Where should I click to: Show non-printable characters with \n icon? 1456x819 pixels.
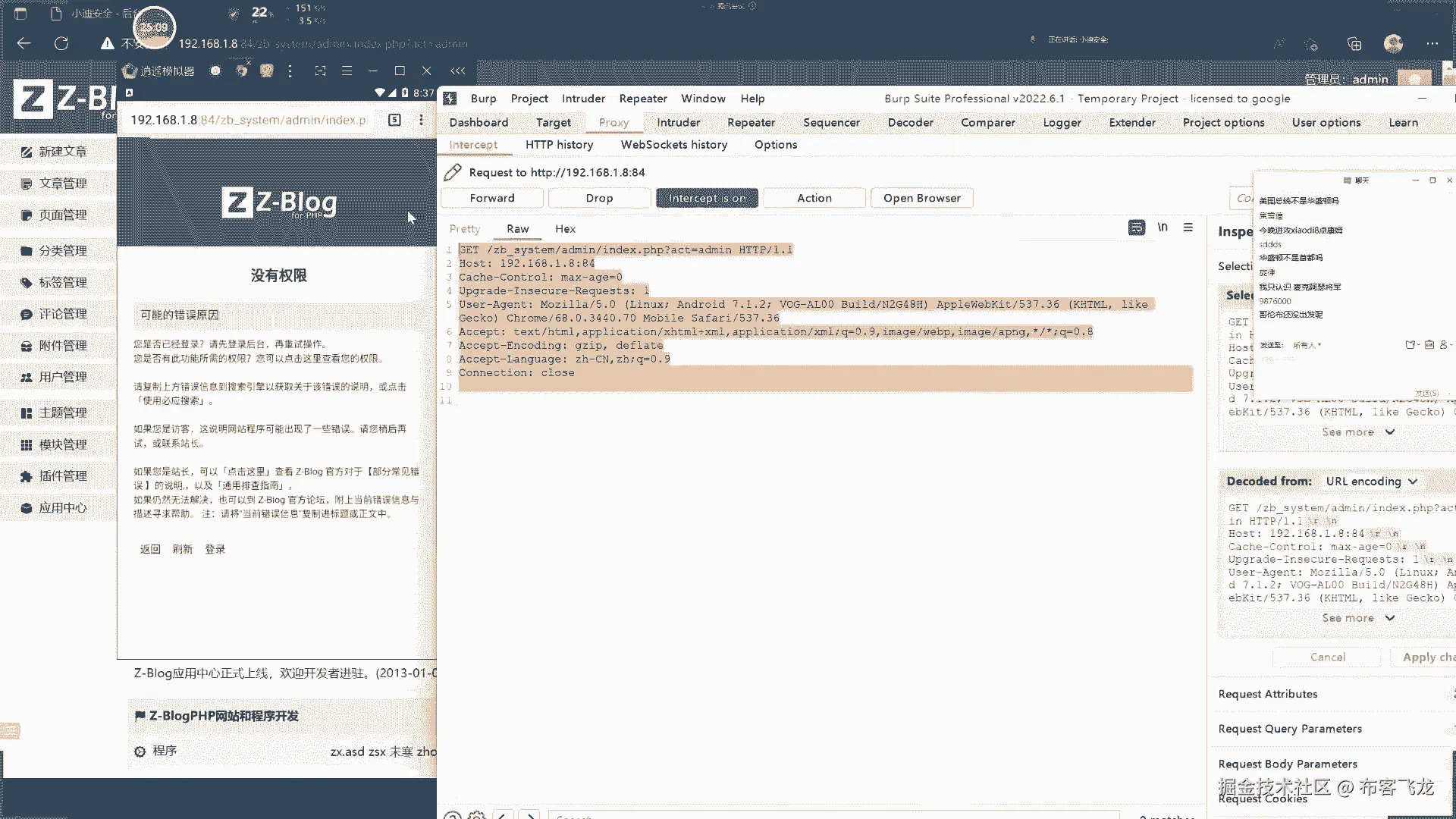(1163, 227)
